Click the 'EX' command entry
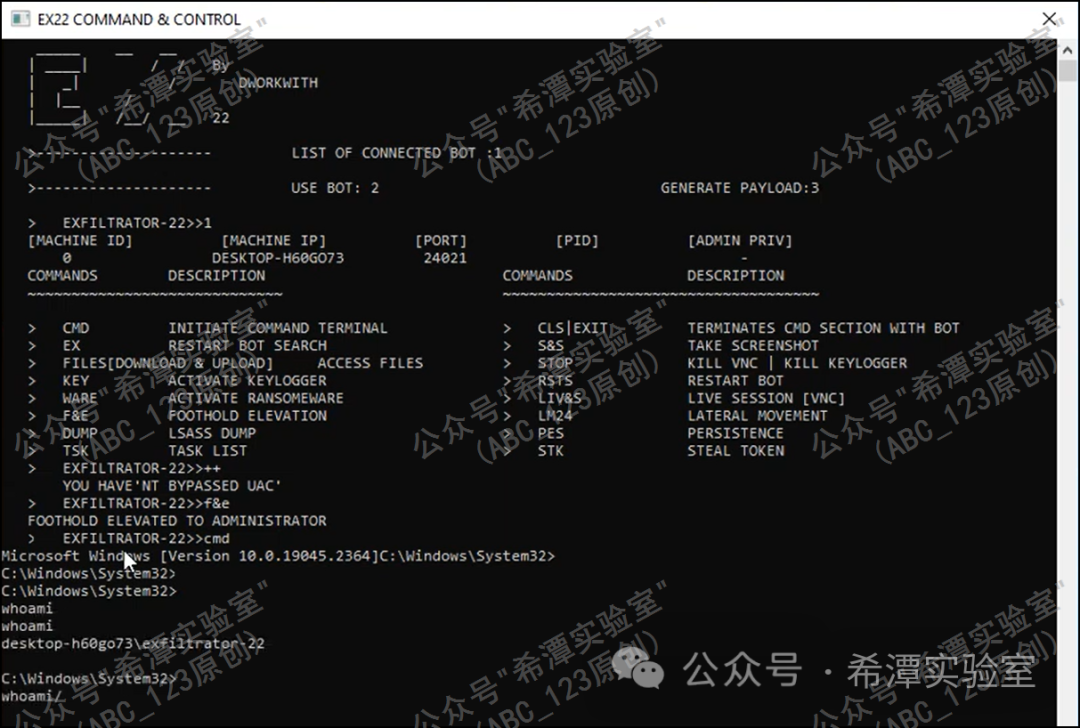1080x728 pixels. [x=71, y=346]
